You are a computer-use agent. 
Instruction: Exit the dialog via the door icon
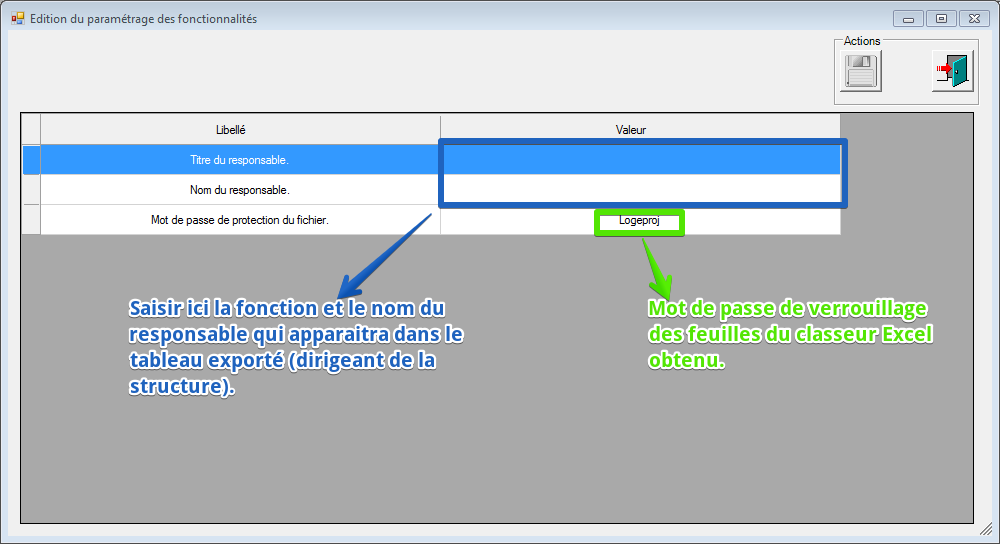[x=952, y=71]
